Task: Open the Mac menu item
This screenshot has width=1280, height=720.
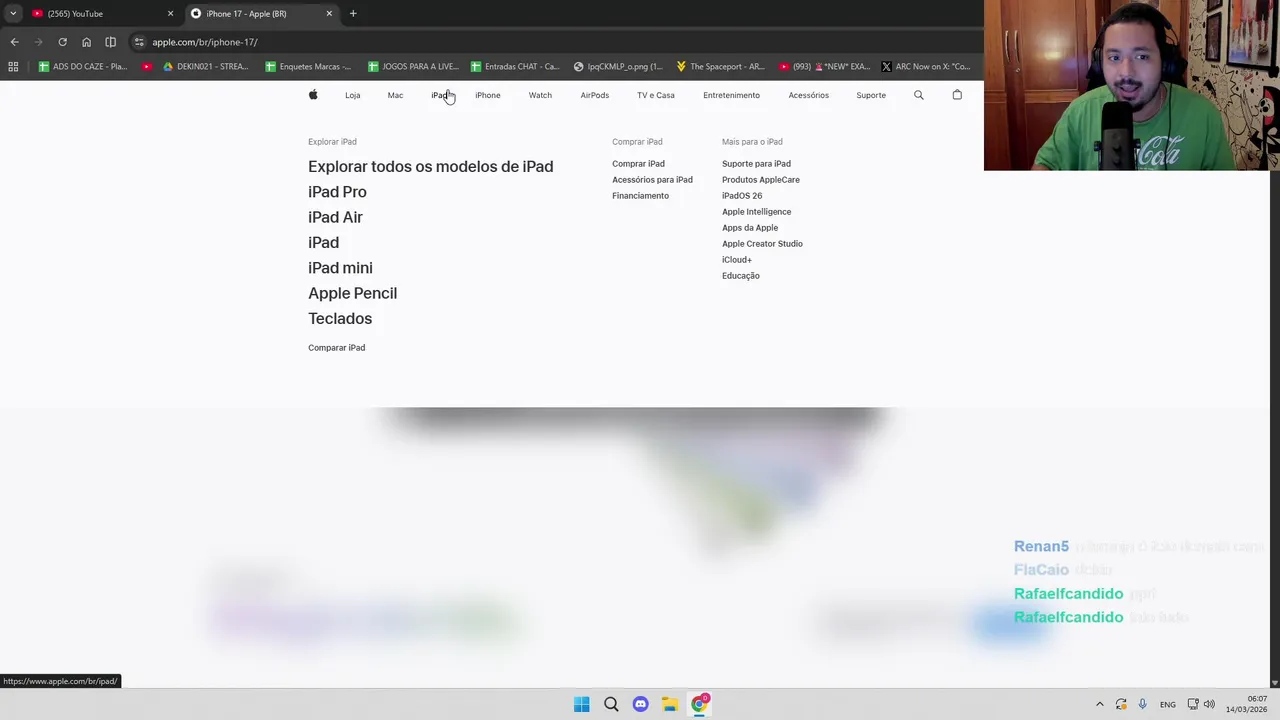Action: point(395,95)
